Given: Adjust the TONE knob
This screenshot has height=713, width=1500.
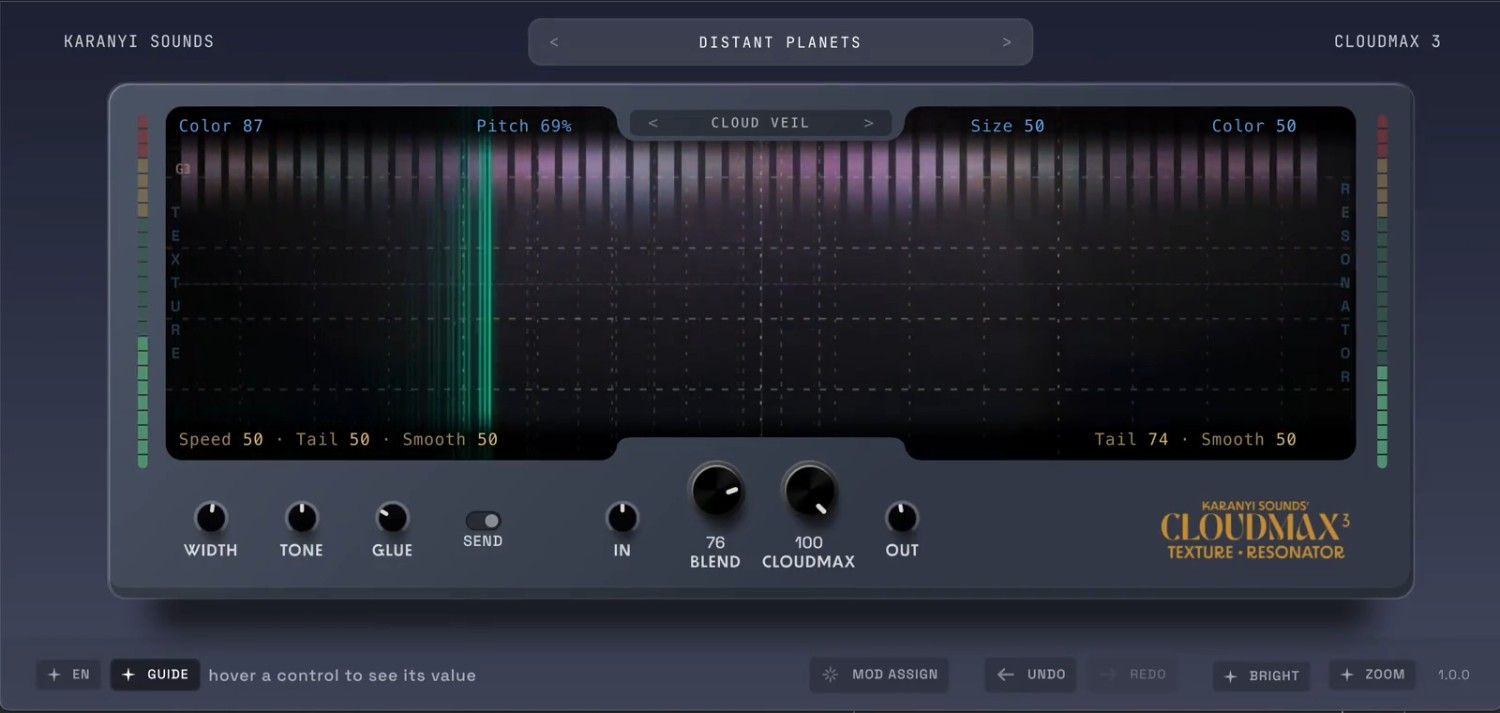Looking at the screenshot, I should 301,518.
